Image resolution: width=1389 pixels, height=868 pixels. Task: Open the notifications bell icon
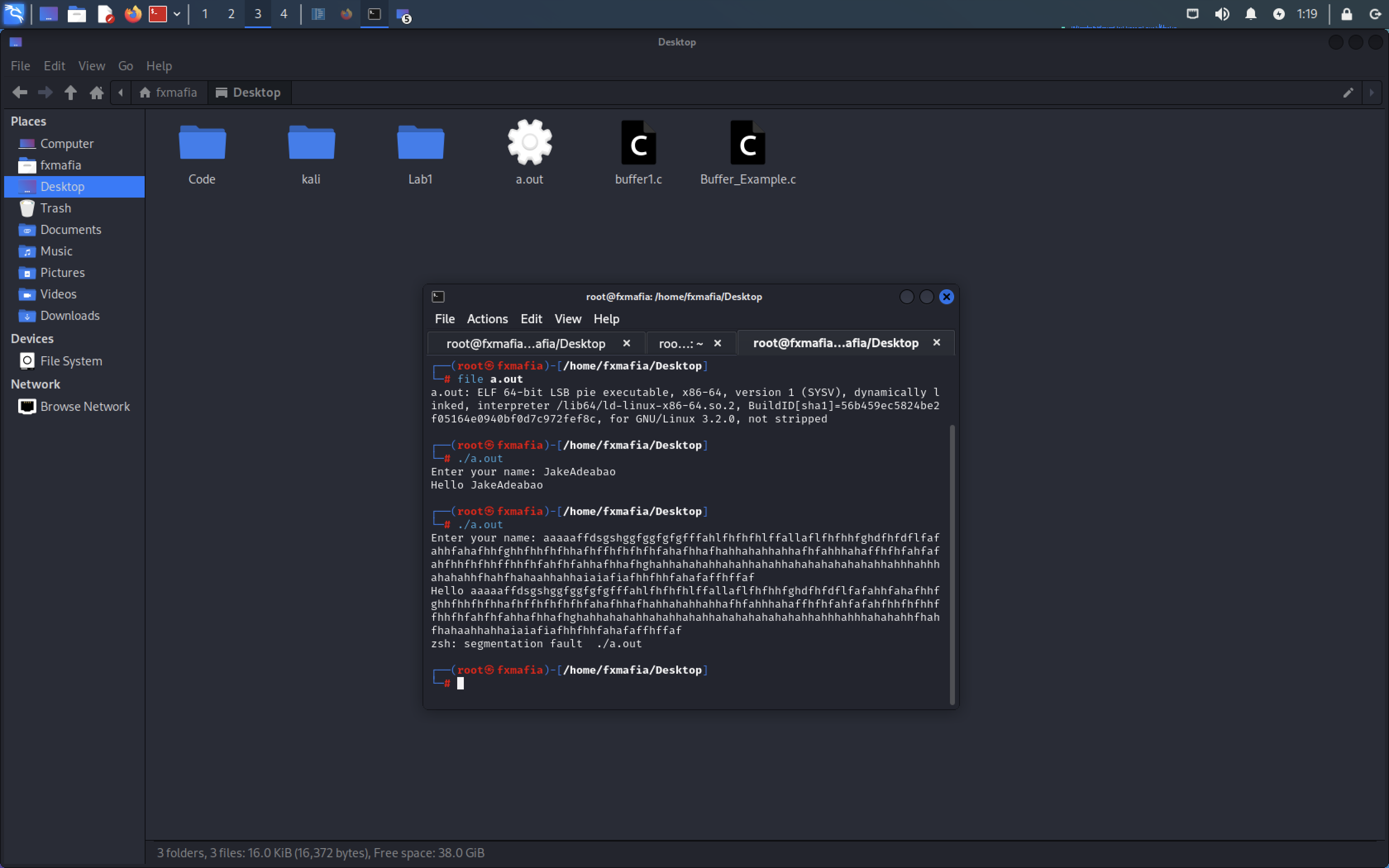click(x=1251, y=14)
